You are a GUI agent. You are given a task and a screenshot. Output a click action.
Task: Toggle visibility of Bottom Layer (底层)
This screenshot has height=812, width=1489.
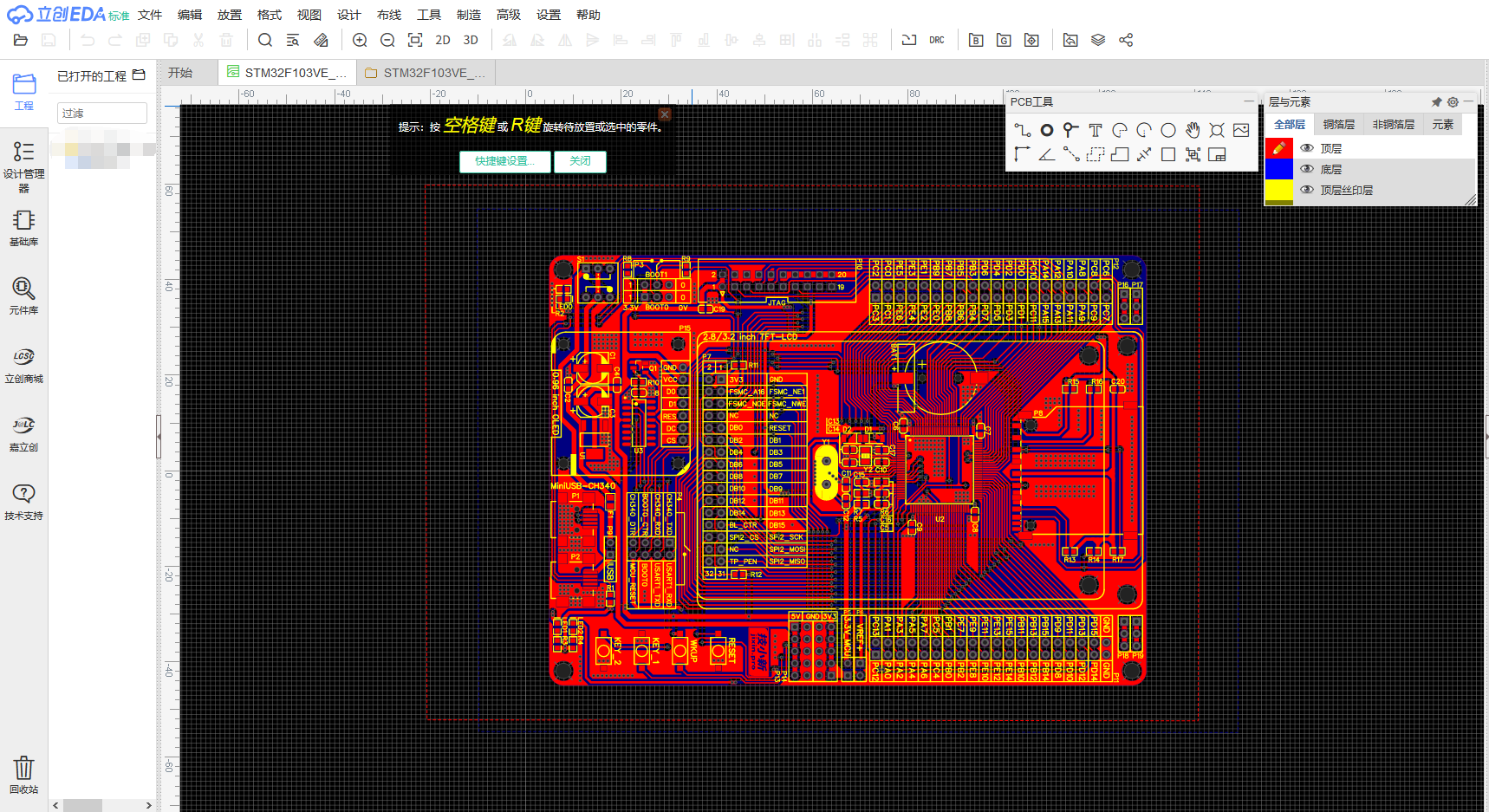coord(1307,169)
